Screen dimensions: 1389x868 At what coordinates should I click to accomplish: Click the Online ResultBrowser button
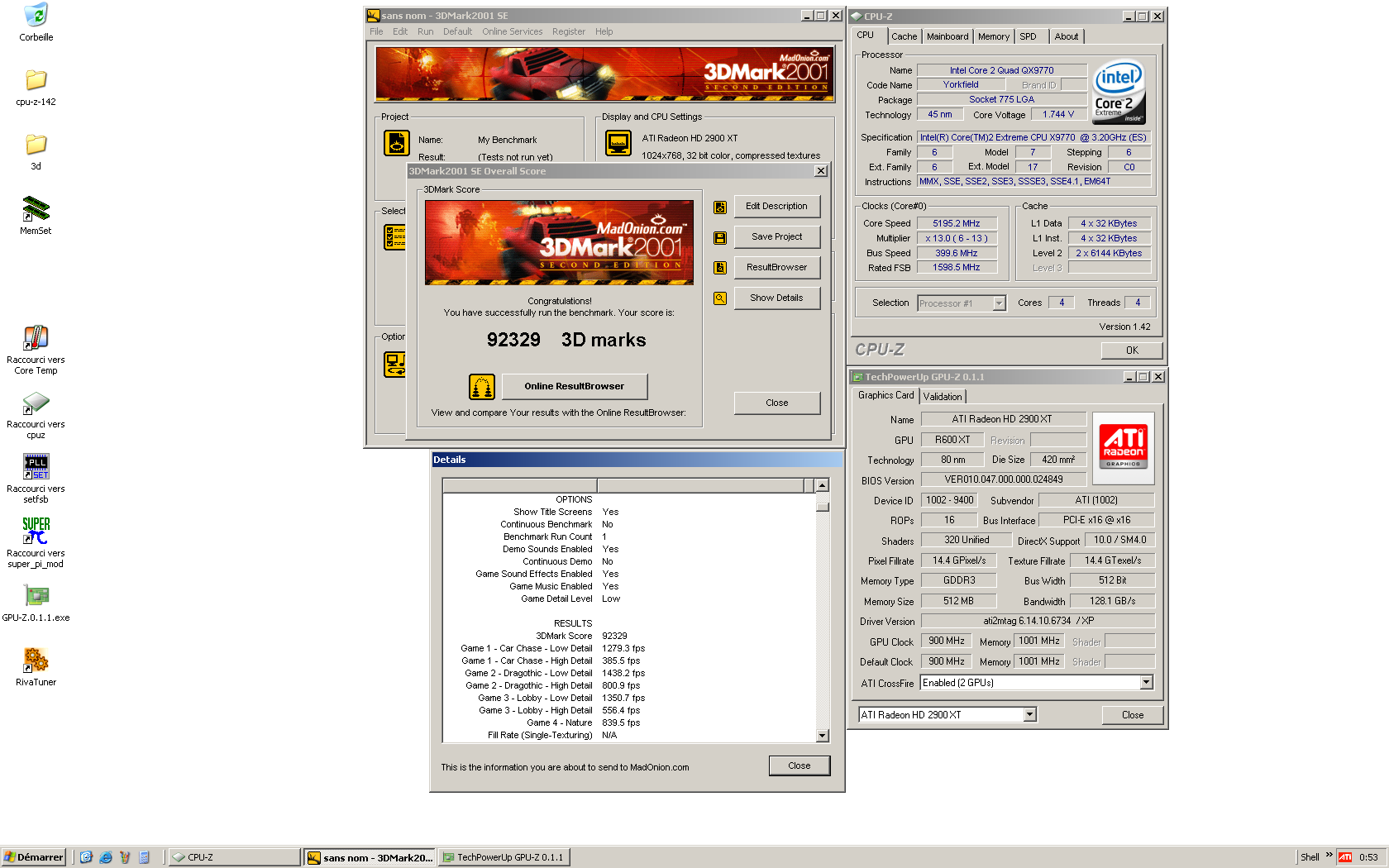click(574, 387)
